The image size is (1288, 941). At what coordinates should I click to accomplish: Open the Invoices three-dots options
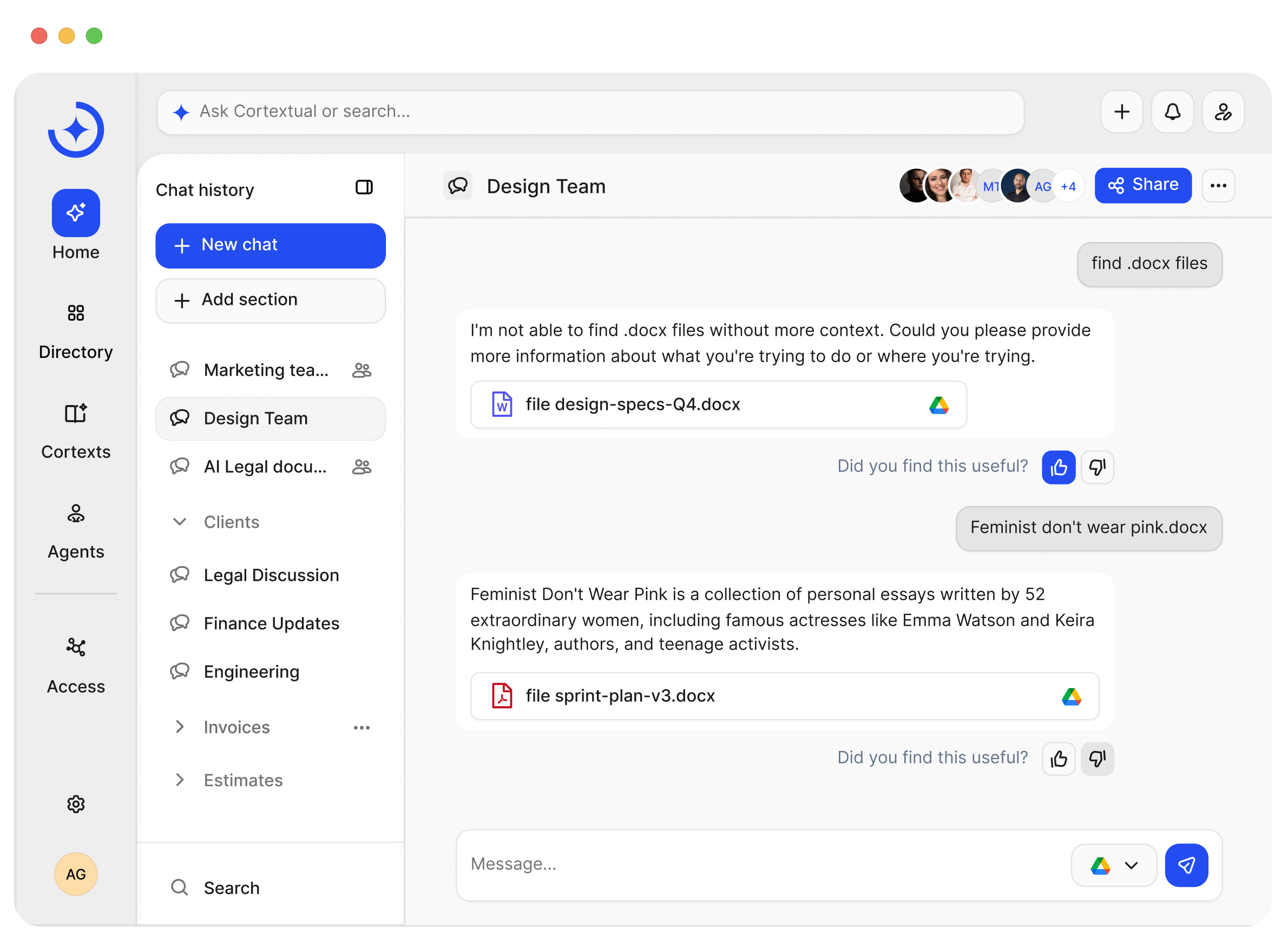(362, 727)
